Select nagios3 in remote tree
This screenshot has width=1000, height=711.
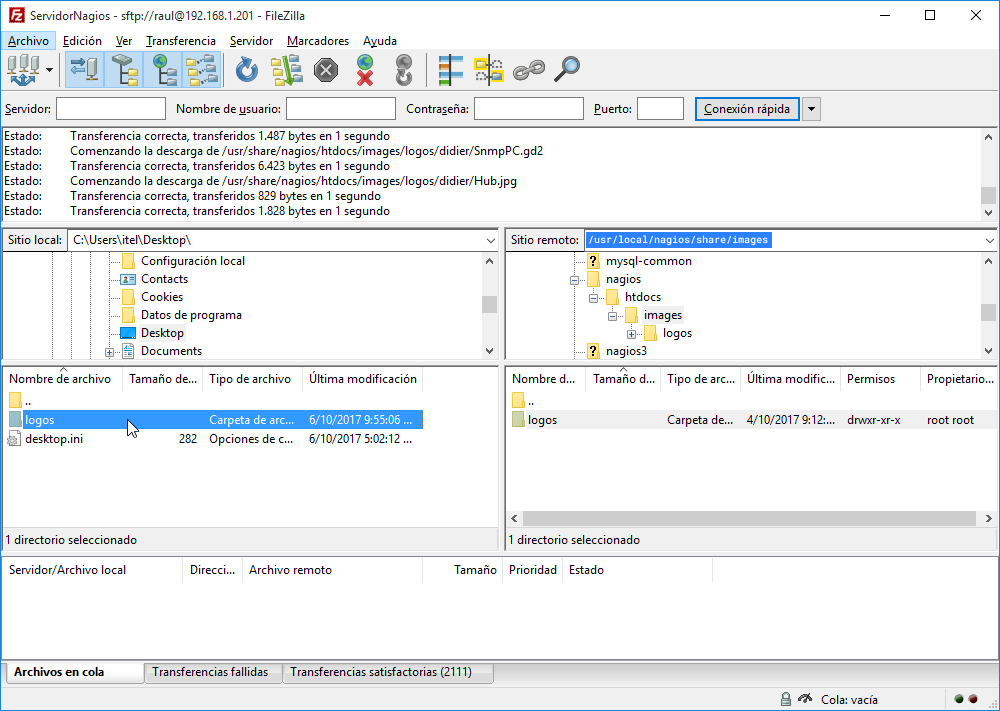[x=626, y=351]
